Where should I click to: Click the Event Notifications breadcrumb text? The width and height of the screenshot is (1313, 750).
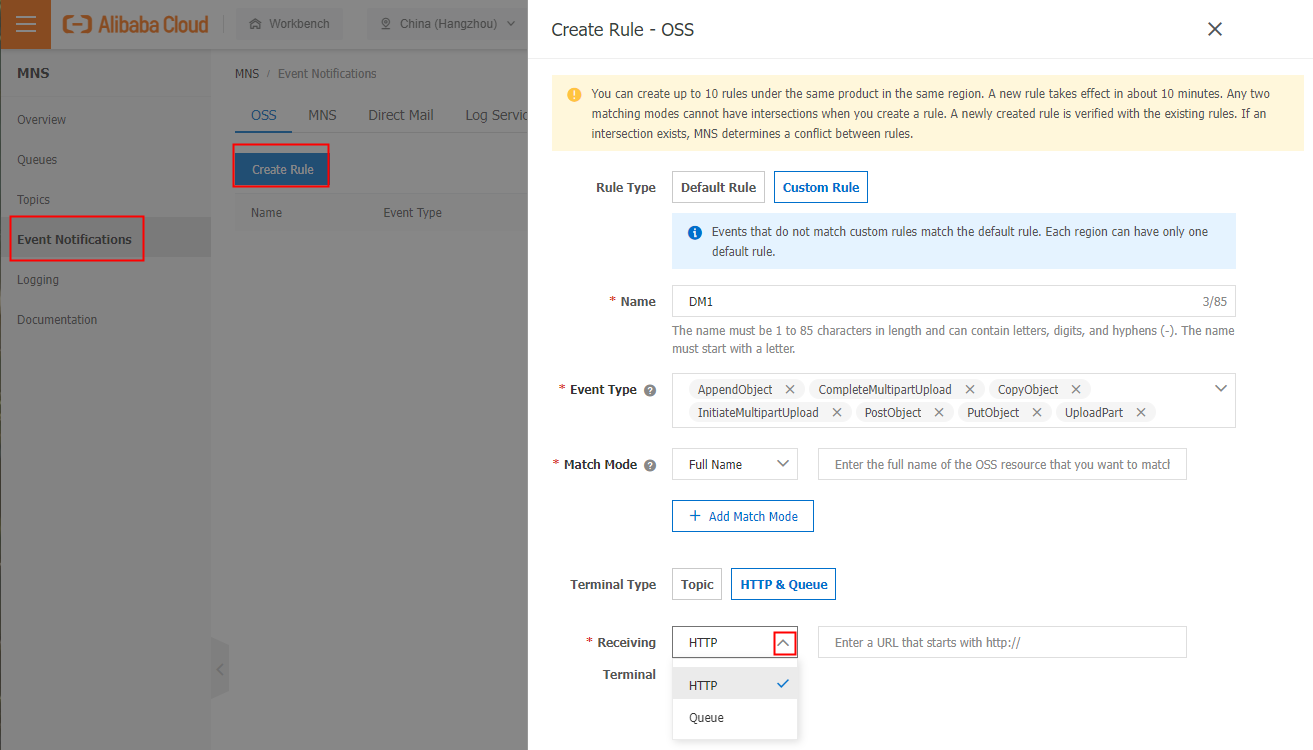pyautogui.click(x=327, y=74)
